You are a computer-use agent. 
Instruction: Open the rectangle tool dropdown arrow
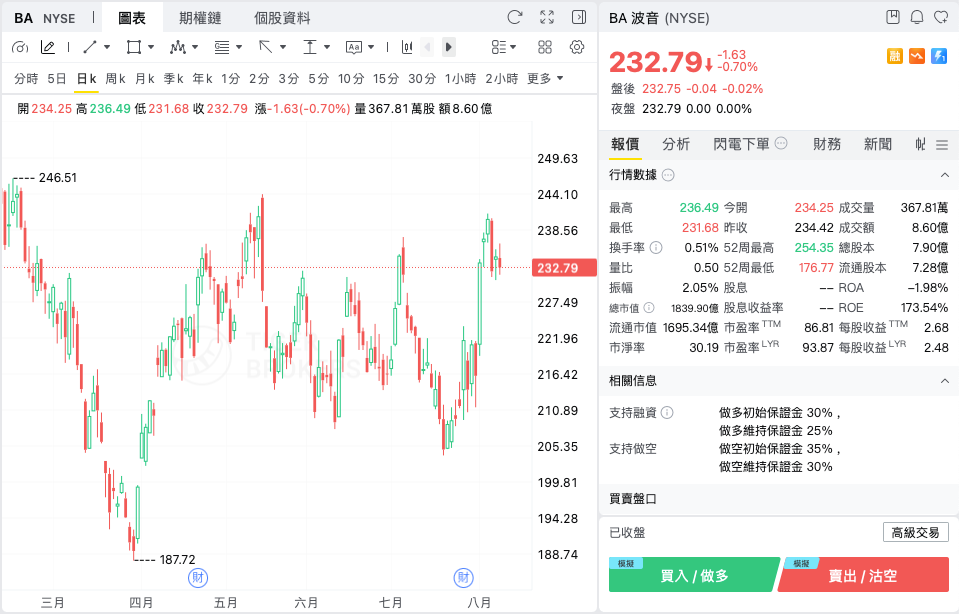click(151, 47)
